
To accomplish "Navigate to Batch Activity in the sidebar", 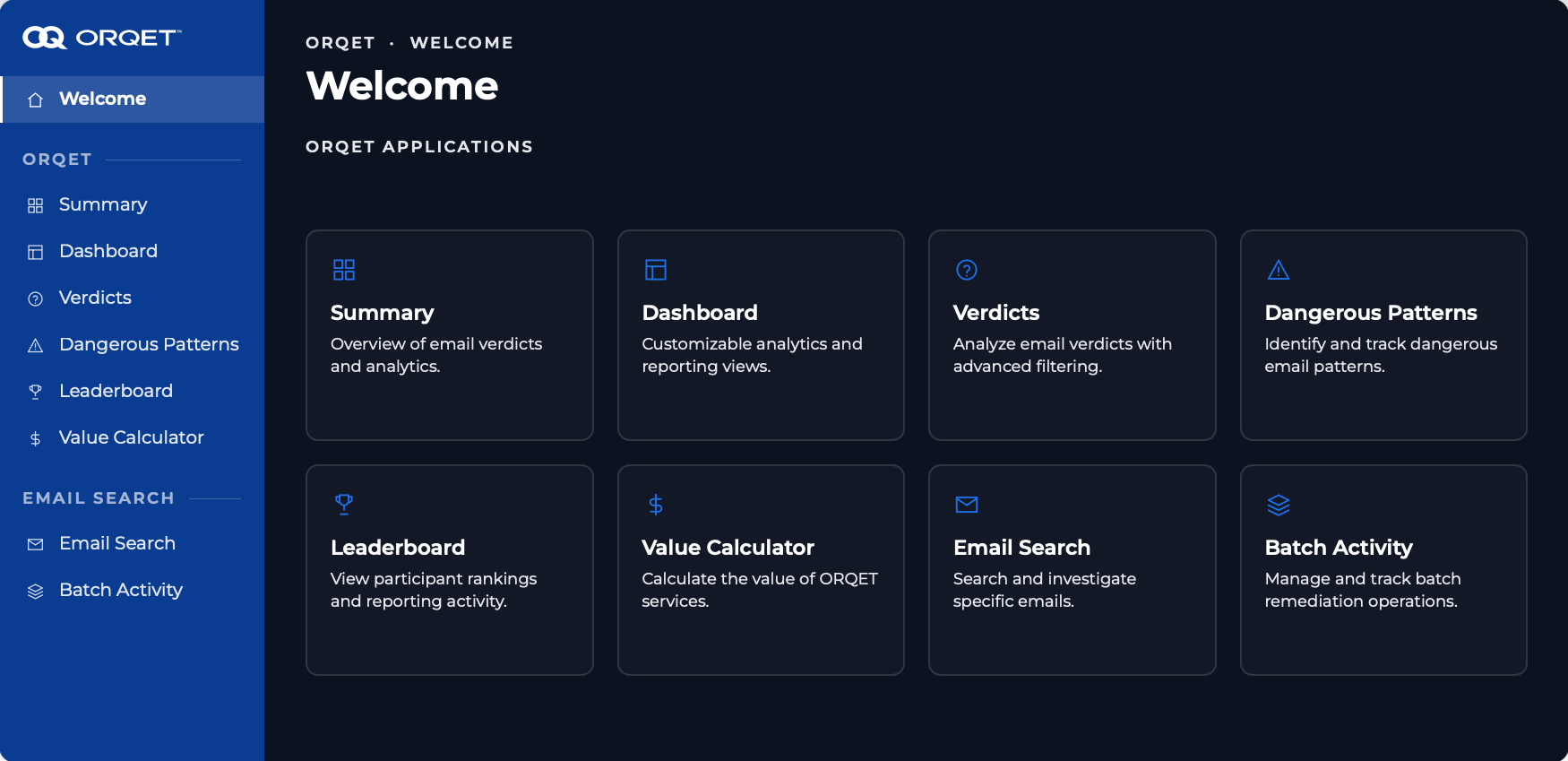I will (133, 590).
